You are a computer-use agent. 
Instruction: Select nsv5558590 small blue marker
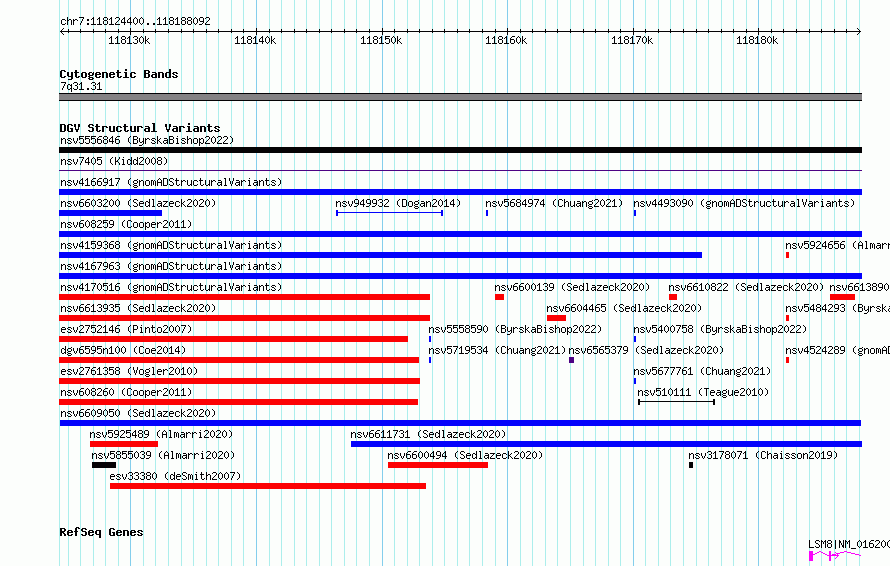[430, 339]
